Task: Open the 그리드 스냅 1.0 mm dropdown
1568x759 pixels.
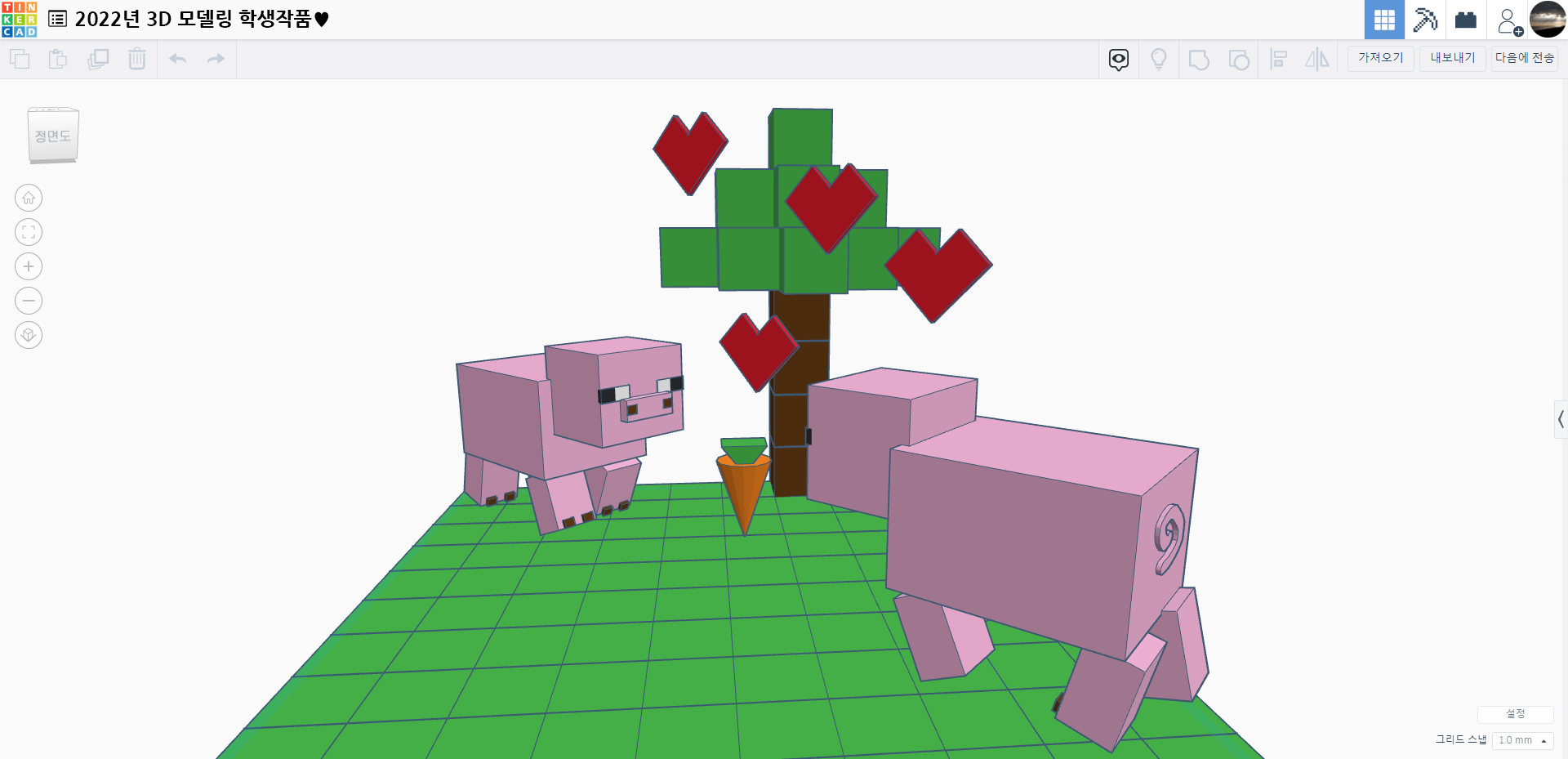Action: click(x=1522, y=740)
